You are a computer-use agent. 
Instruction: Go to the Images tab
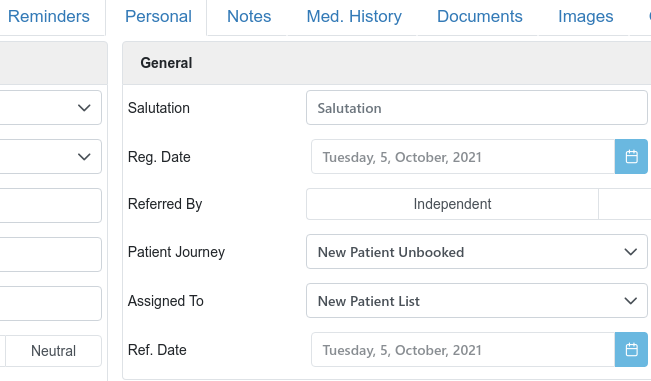pos(585,17)
